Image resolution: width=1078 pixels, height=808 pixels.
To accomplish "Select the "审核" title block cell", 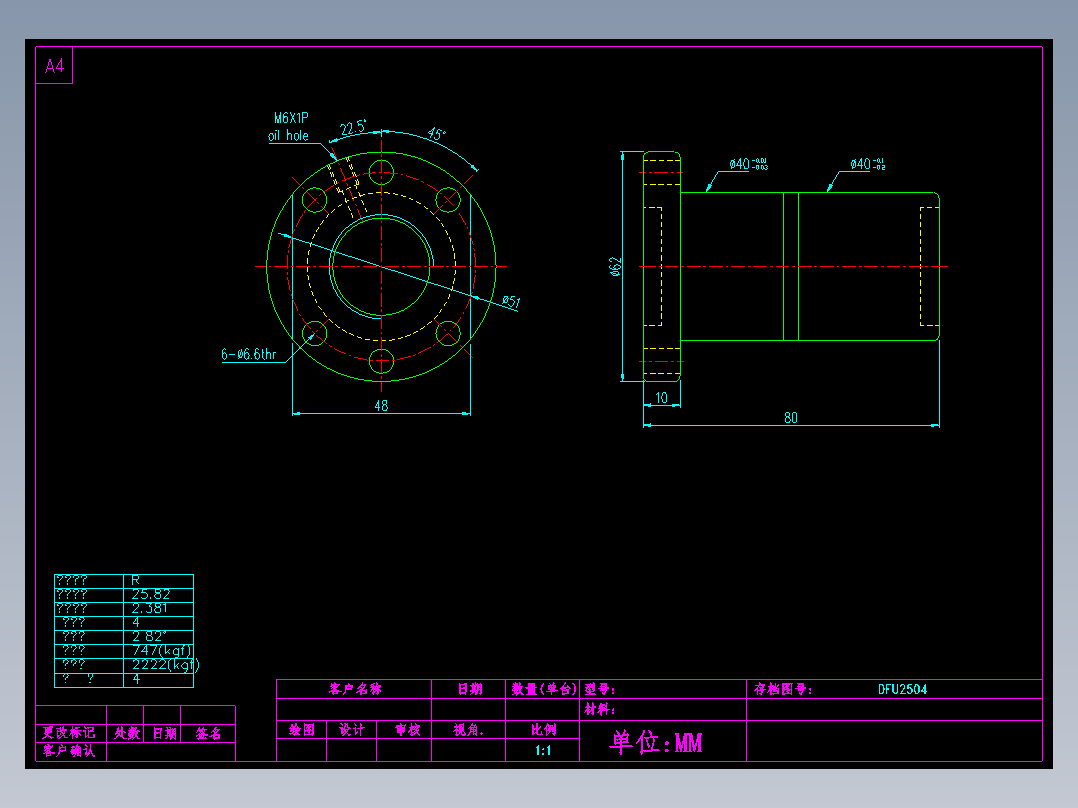I will (408, 730).
